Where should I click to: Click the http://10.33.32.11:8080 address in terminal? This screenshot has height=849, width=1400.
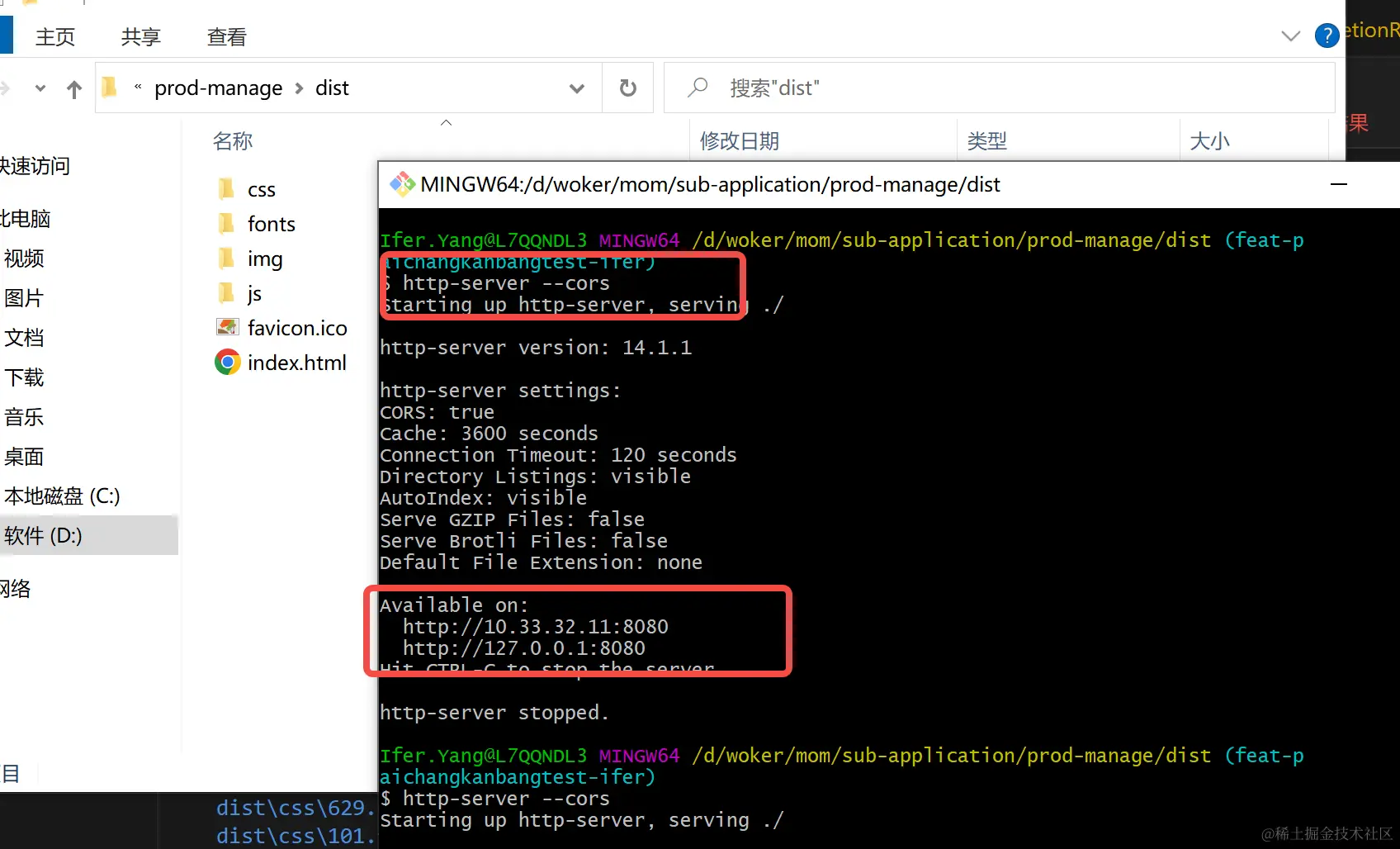(x=536, y=627)
